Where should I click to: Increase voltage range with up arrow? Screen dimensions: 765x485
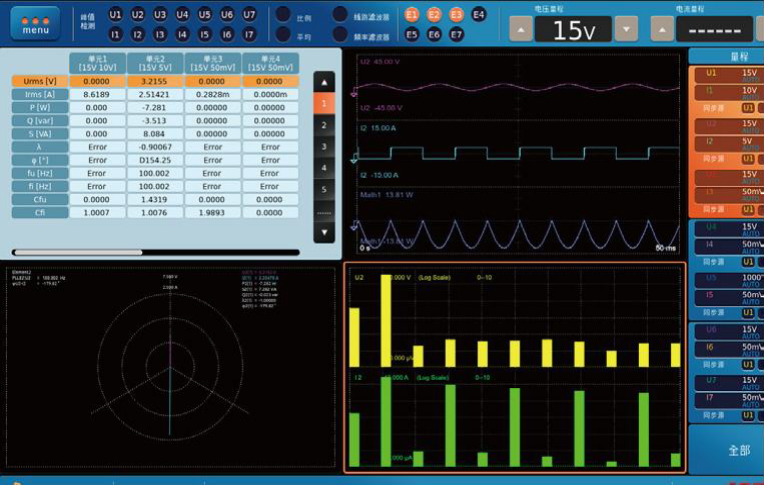pos(521,29)
